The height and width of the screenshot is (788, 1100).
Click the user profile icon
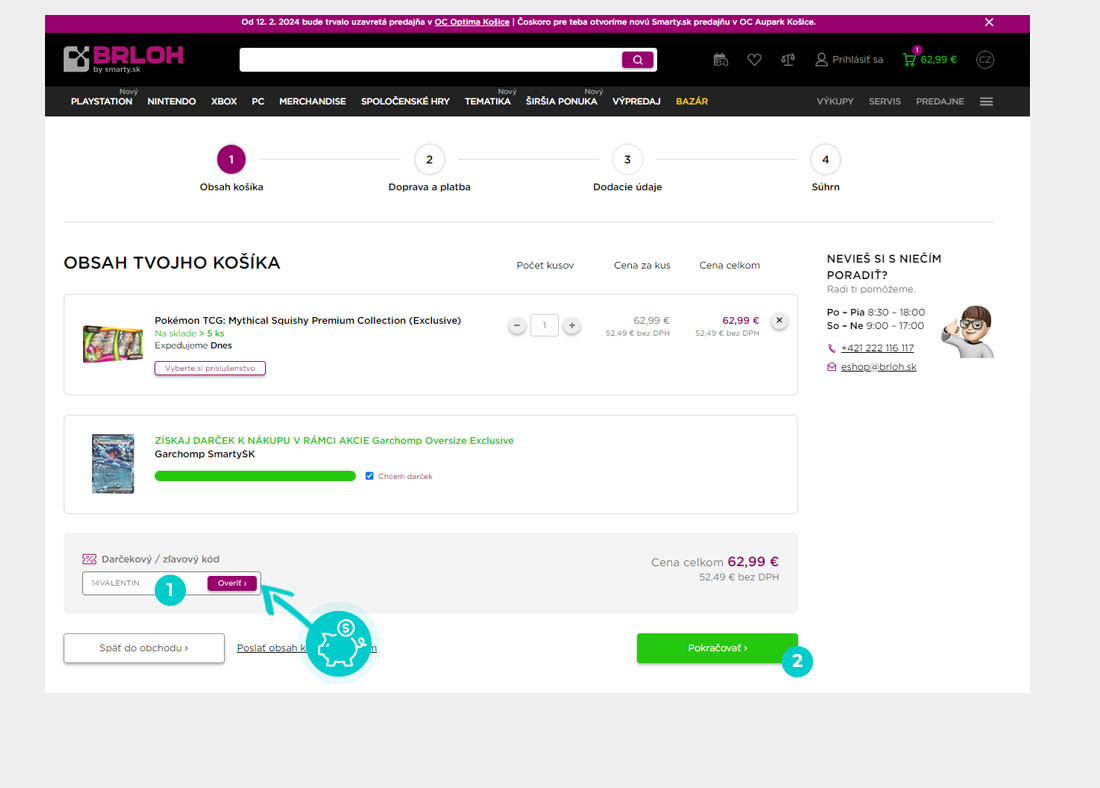click(x=821, y=60)
